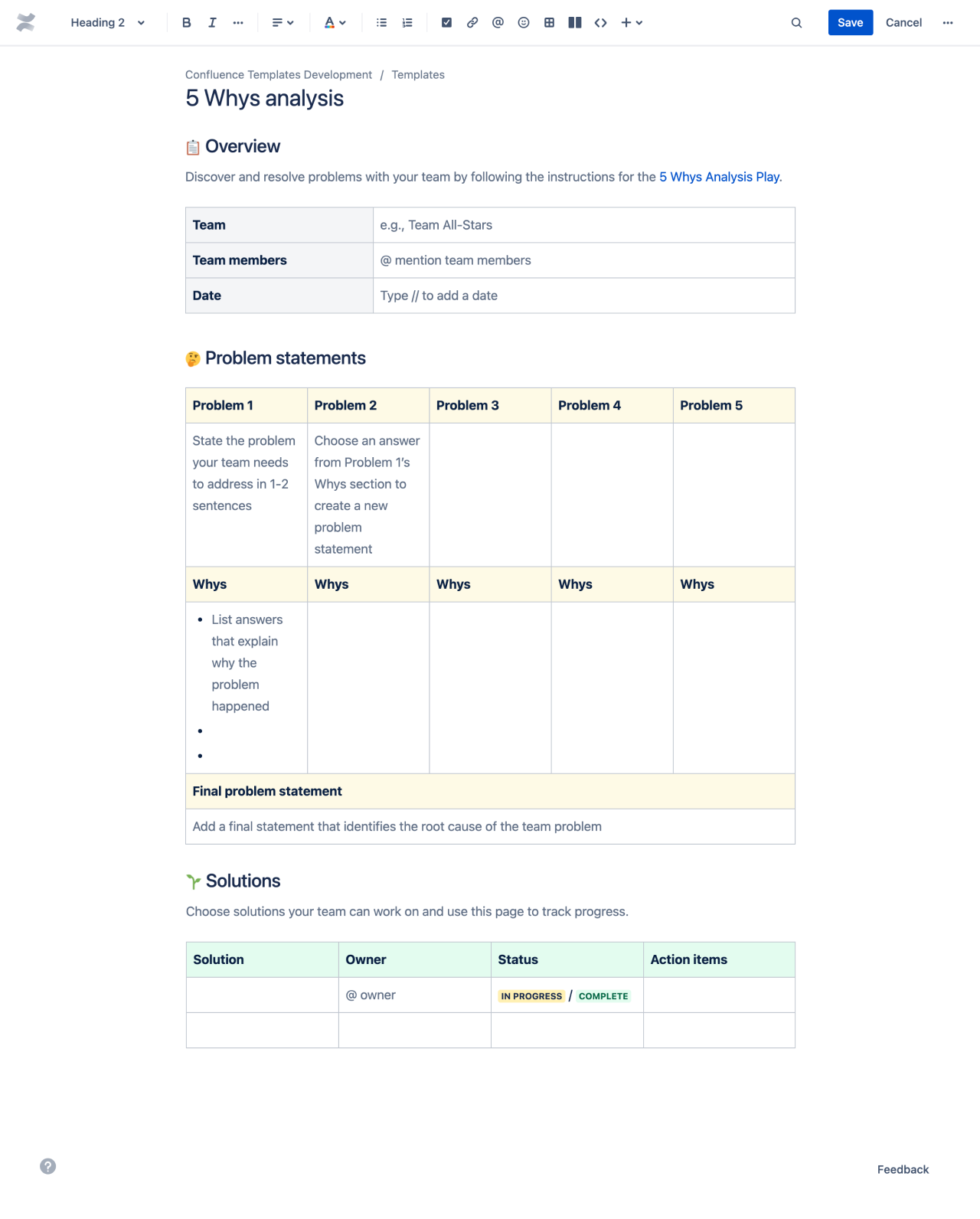Toggle bold formatting in toolbar

pos(186,23)
